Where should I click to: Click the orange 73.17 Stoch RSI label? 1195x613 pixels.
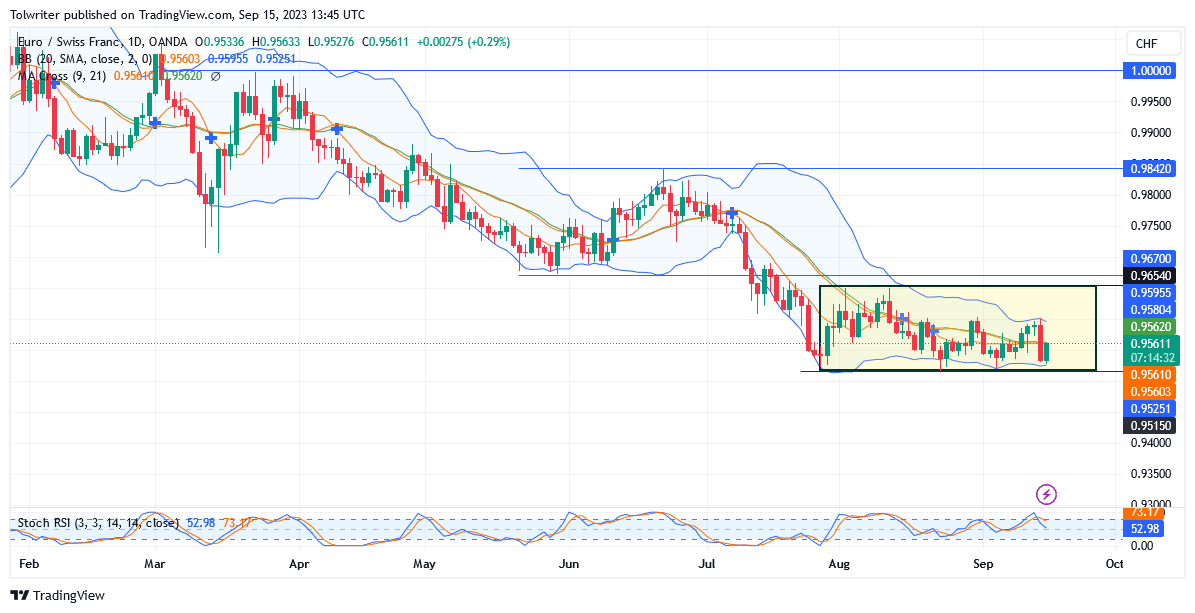(1141, 515)
